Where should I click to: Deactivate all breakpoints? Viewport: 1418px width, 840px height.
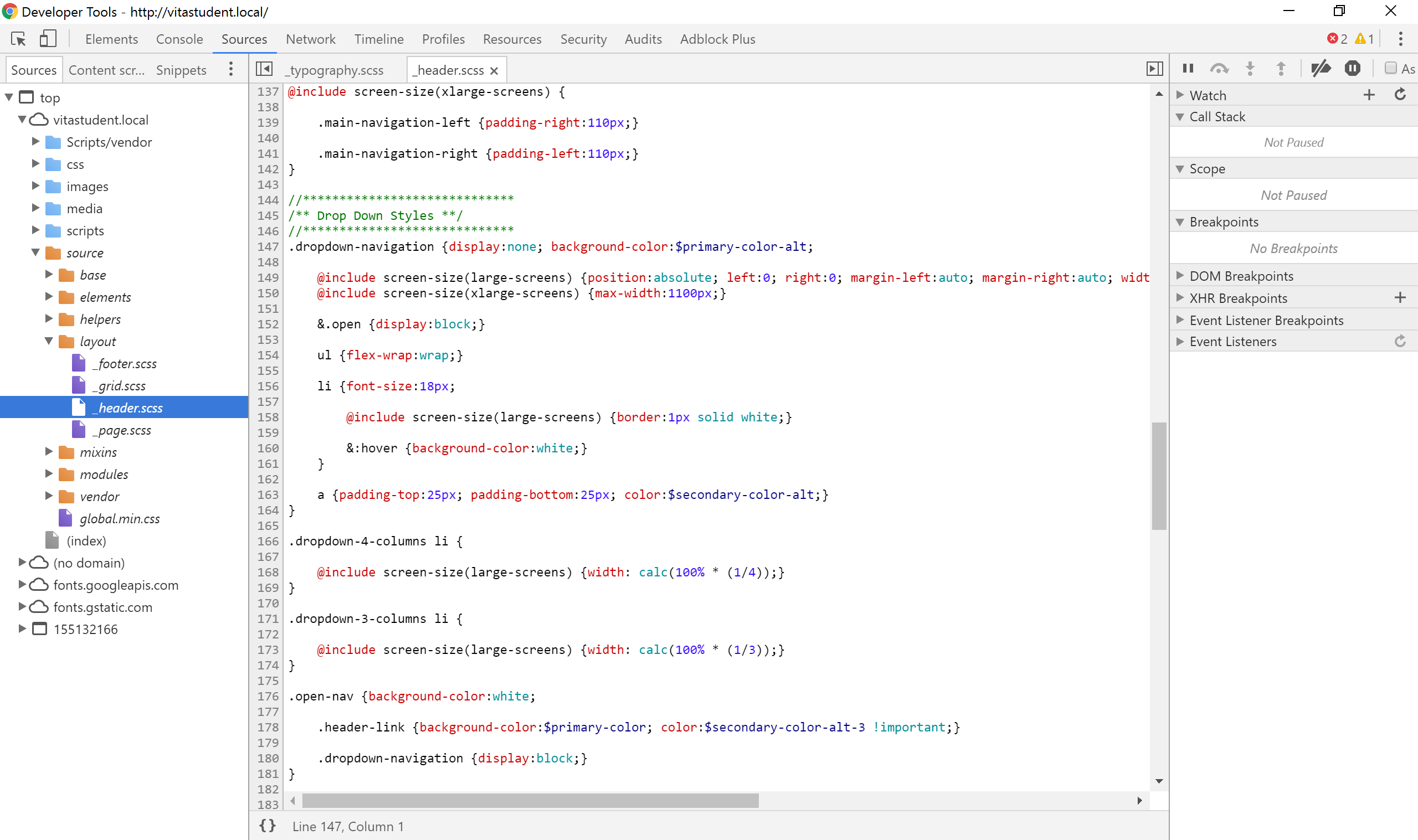(1321, 69)
